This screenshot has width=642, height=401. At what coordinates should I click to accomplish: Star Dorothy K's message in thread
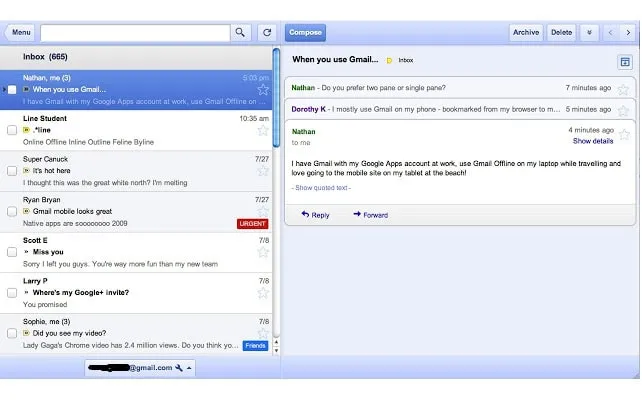[623, 110]
